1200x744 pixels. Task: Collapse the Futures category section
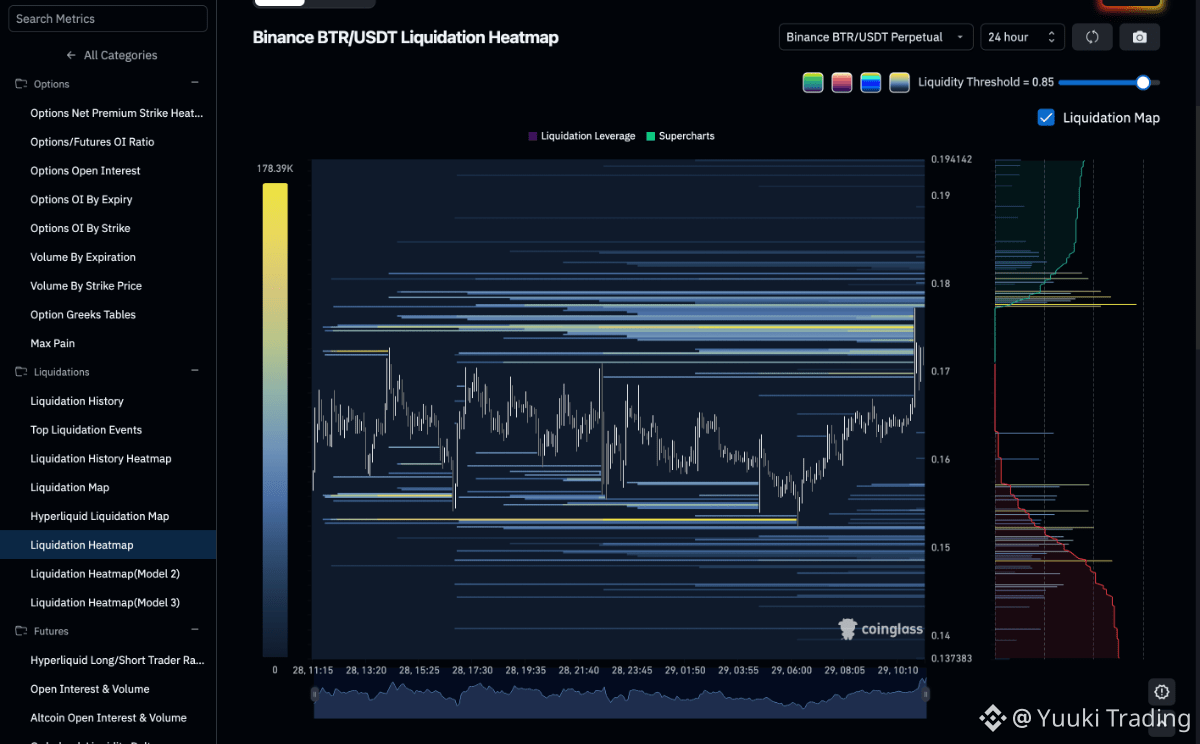pyautogui.click(x=195, y=630)
